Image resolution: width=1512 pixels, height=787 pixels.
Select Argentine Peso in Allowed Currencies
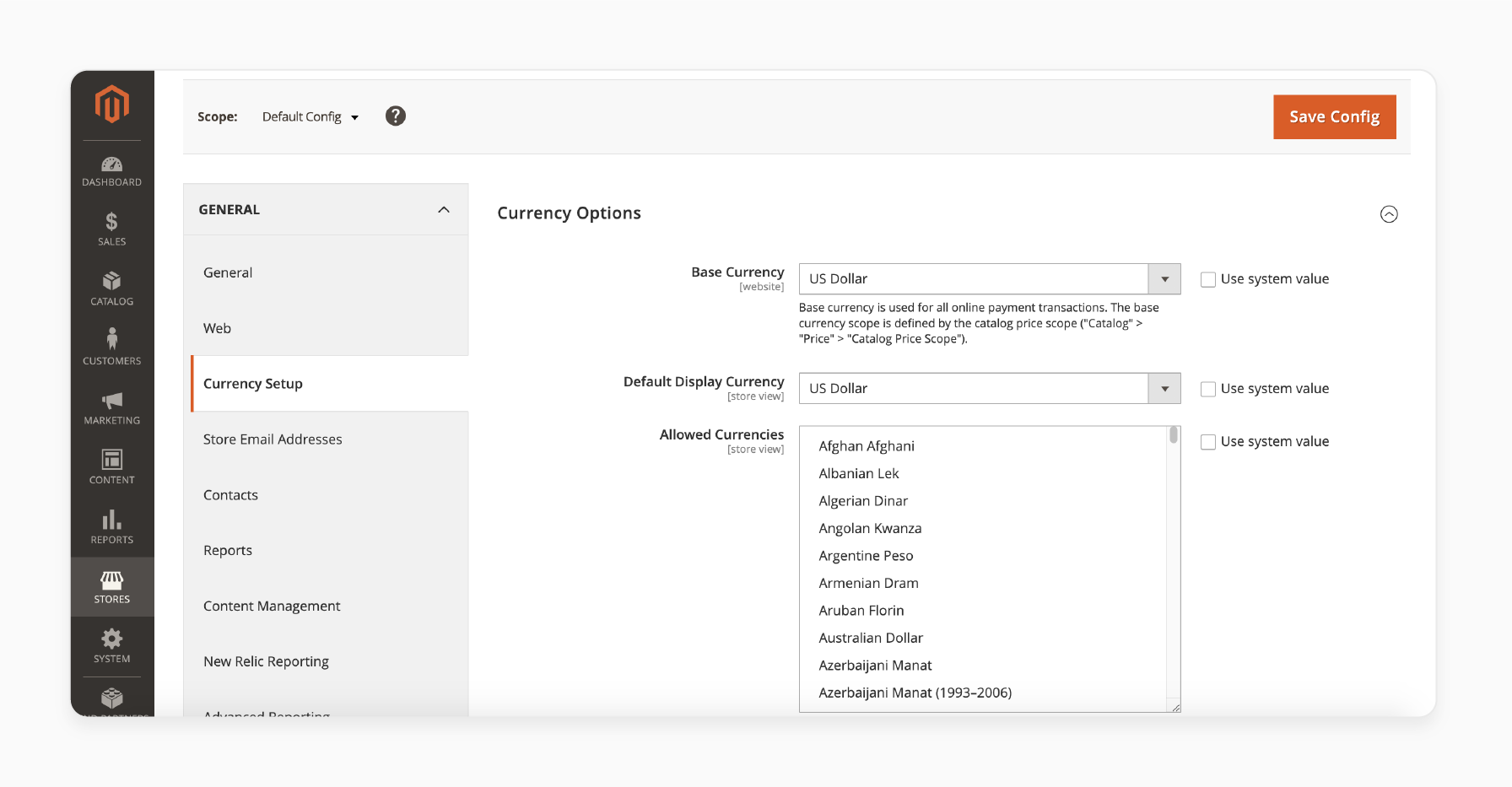983,556
